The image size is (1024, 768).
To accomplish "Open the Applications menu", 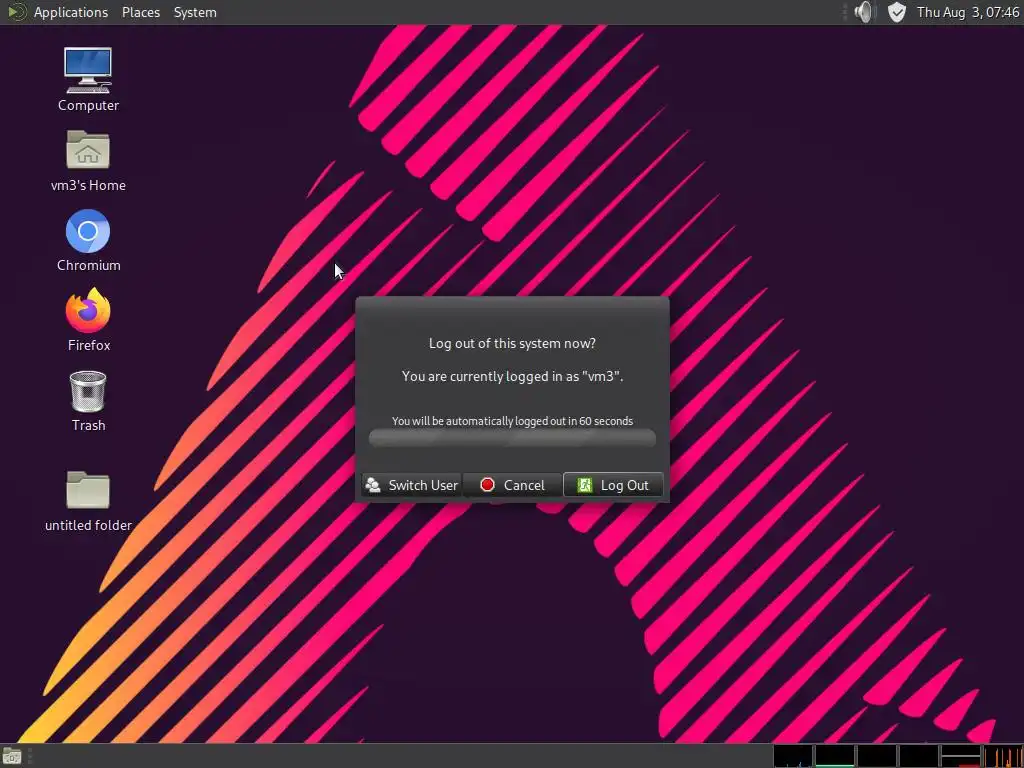I will tap(71, 12).
